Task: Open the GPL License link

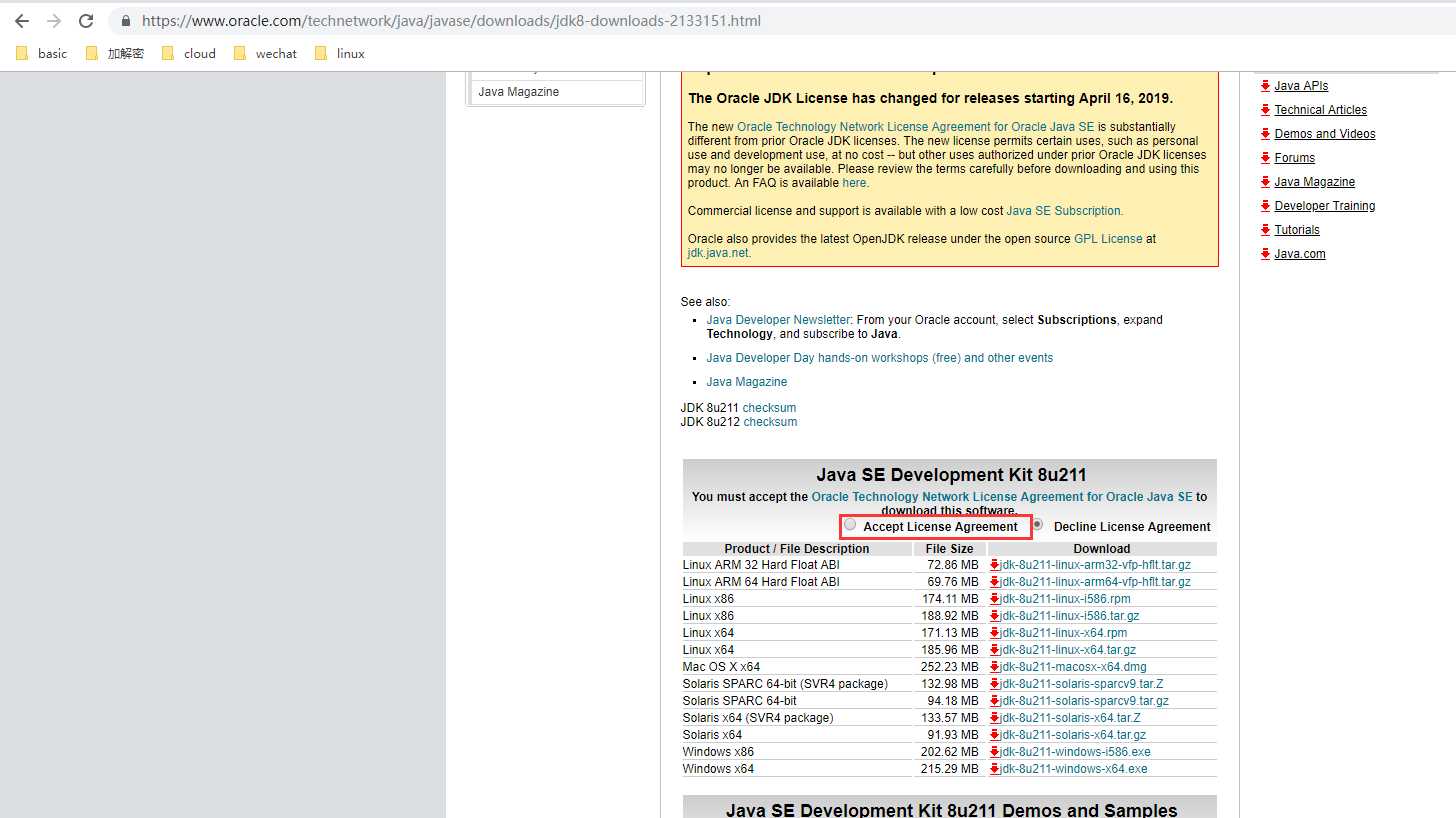Action: coord(1108,239)
